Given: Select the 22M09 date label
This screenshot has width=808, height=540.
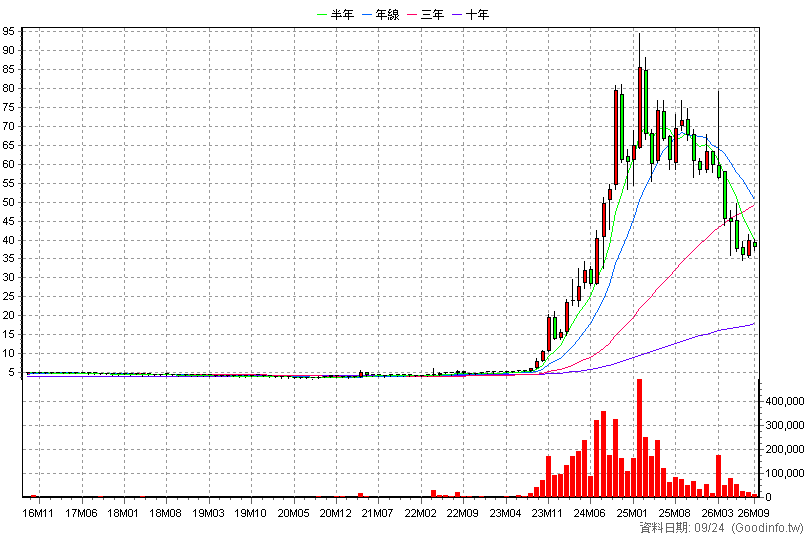Looking at the screenshot, I should [x=463, y=513].
